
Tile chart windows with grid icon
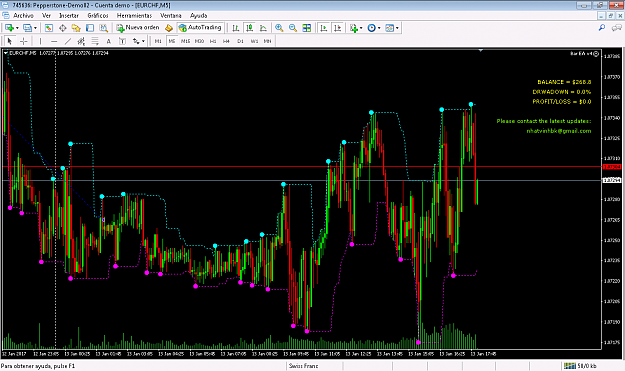pos(307,28)
